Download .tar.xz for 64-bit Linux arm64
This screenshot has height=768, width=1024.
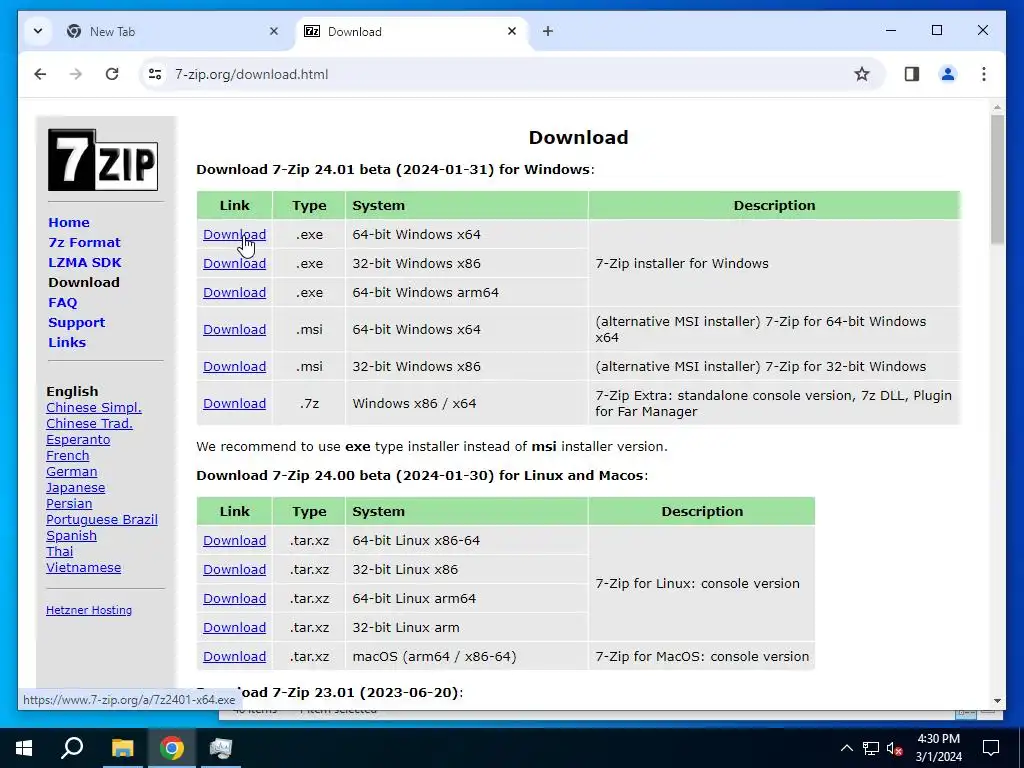pos(234,599)
